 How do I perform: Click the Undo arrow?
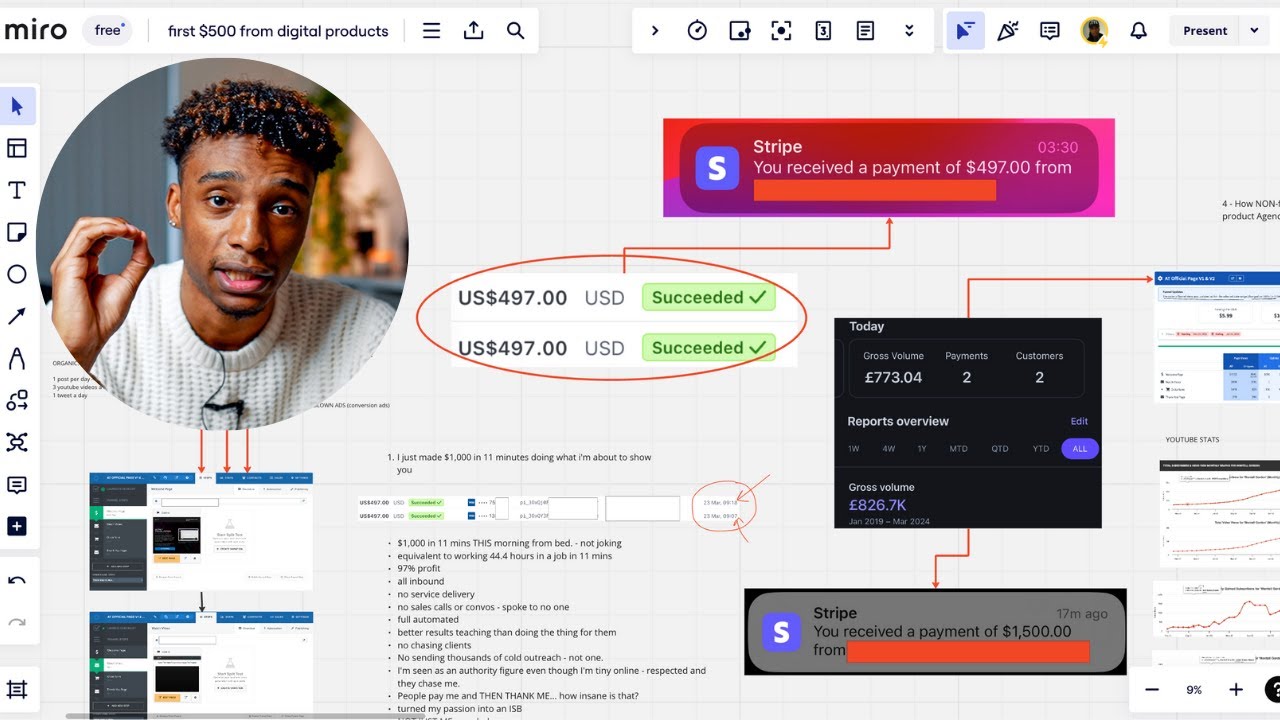[x=17, y=580]
